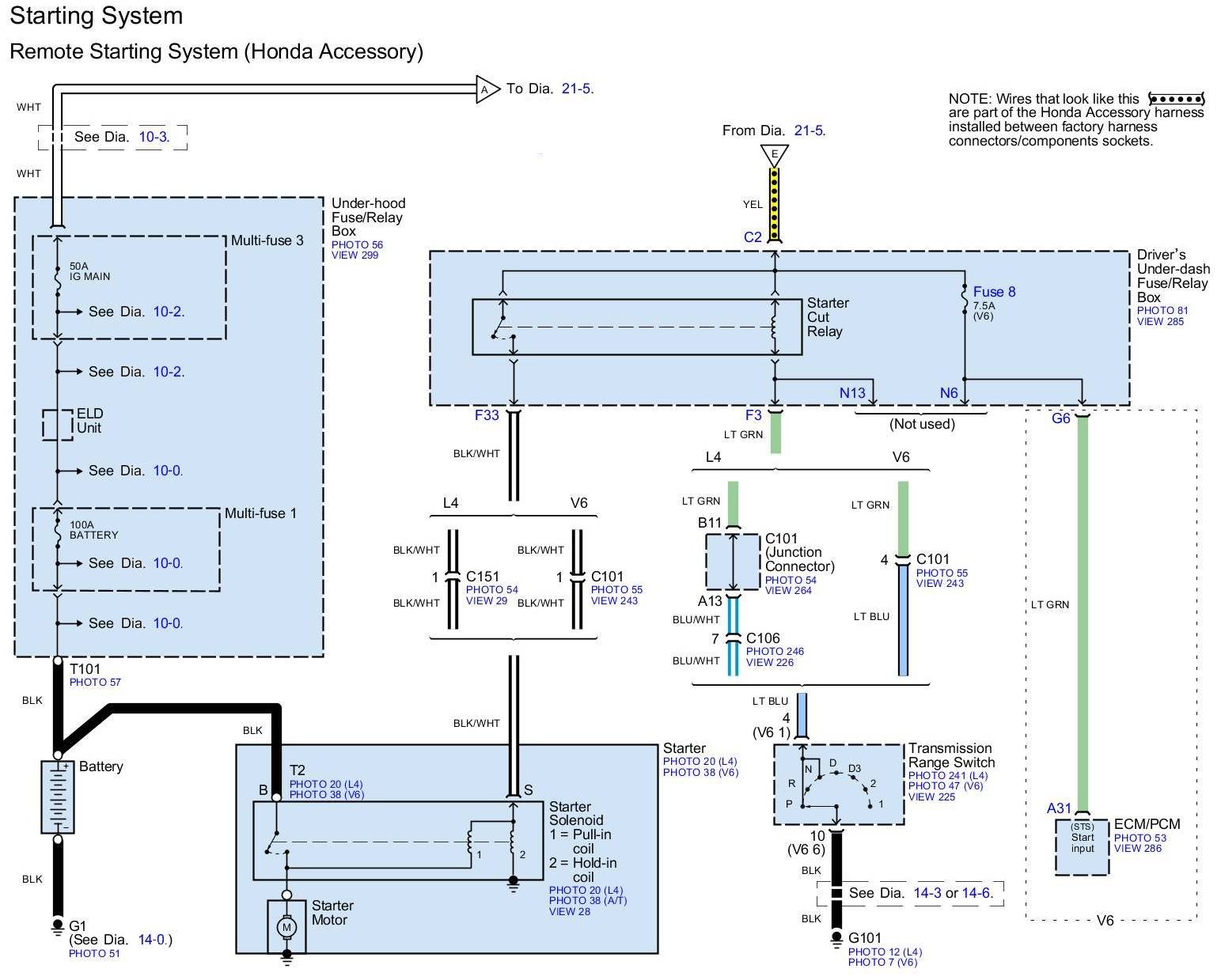Open the 10-3 diagram reference link
The width and height of the screenshot is (1221, 980).
click(x=154, y=137)
